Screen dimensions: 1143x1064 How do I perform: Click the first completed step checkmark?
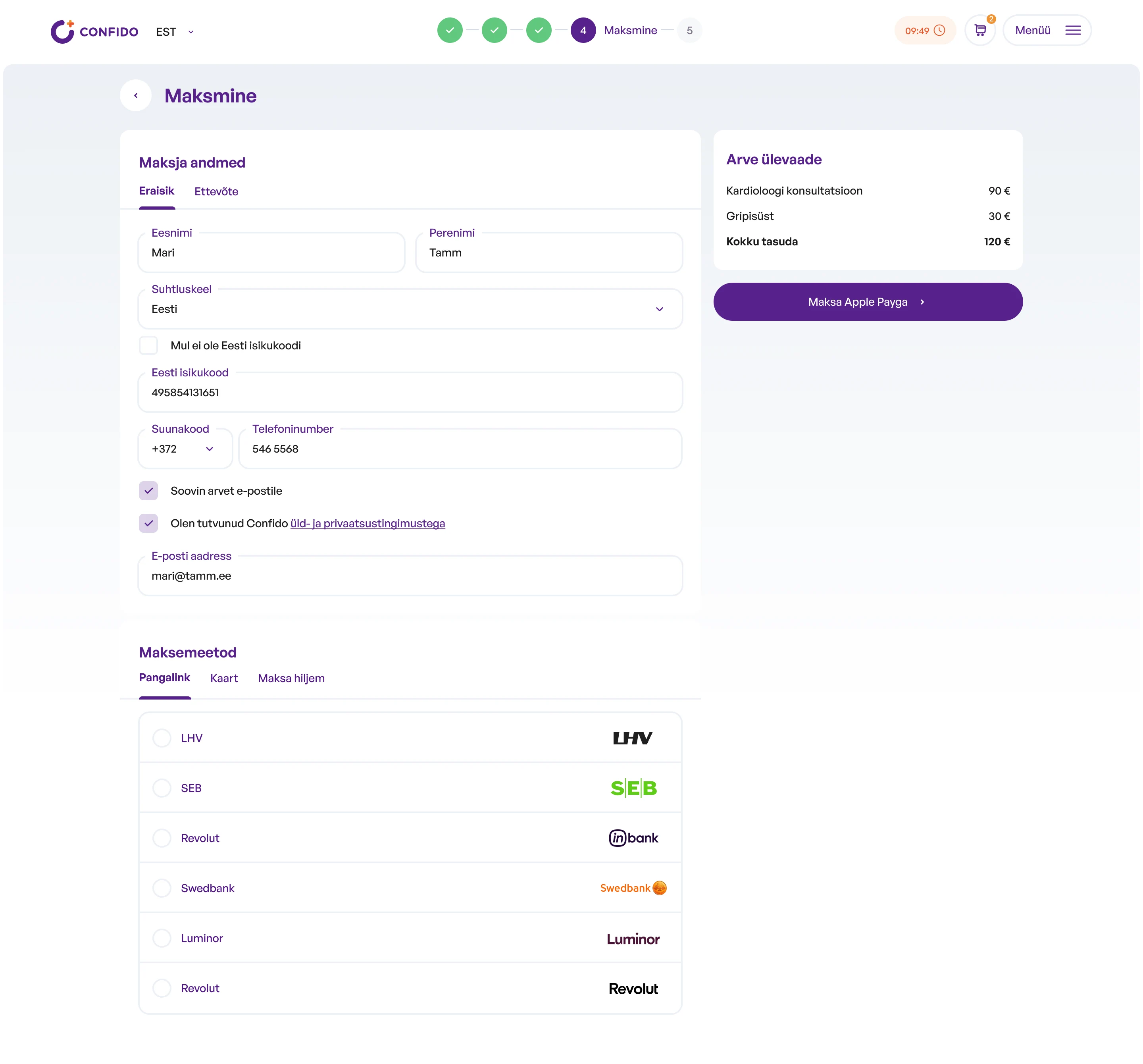pyautogui.click(x=450, y=31)
